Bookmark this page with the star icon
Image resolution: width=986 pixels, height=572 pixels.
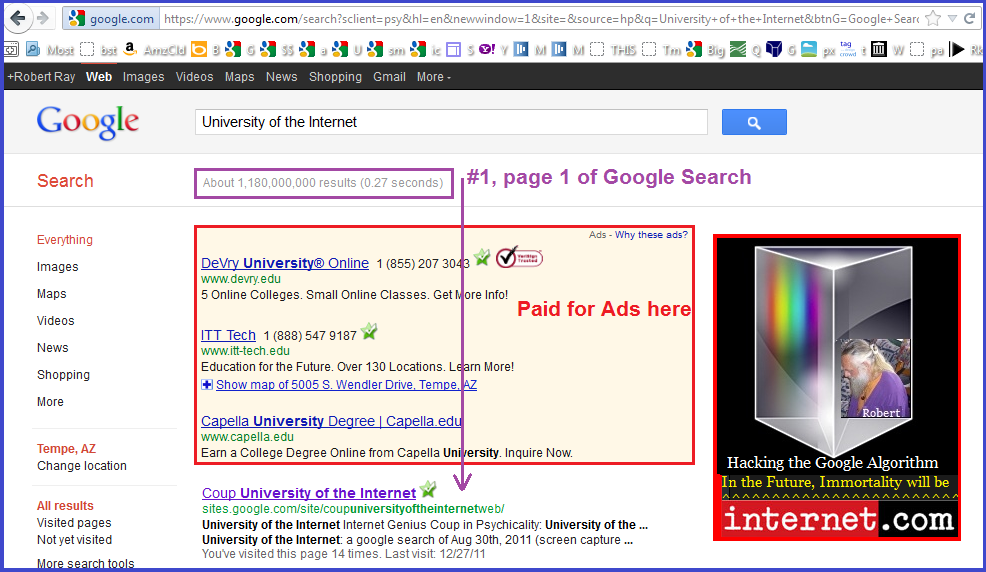click(x=933, y=19)
